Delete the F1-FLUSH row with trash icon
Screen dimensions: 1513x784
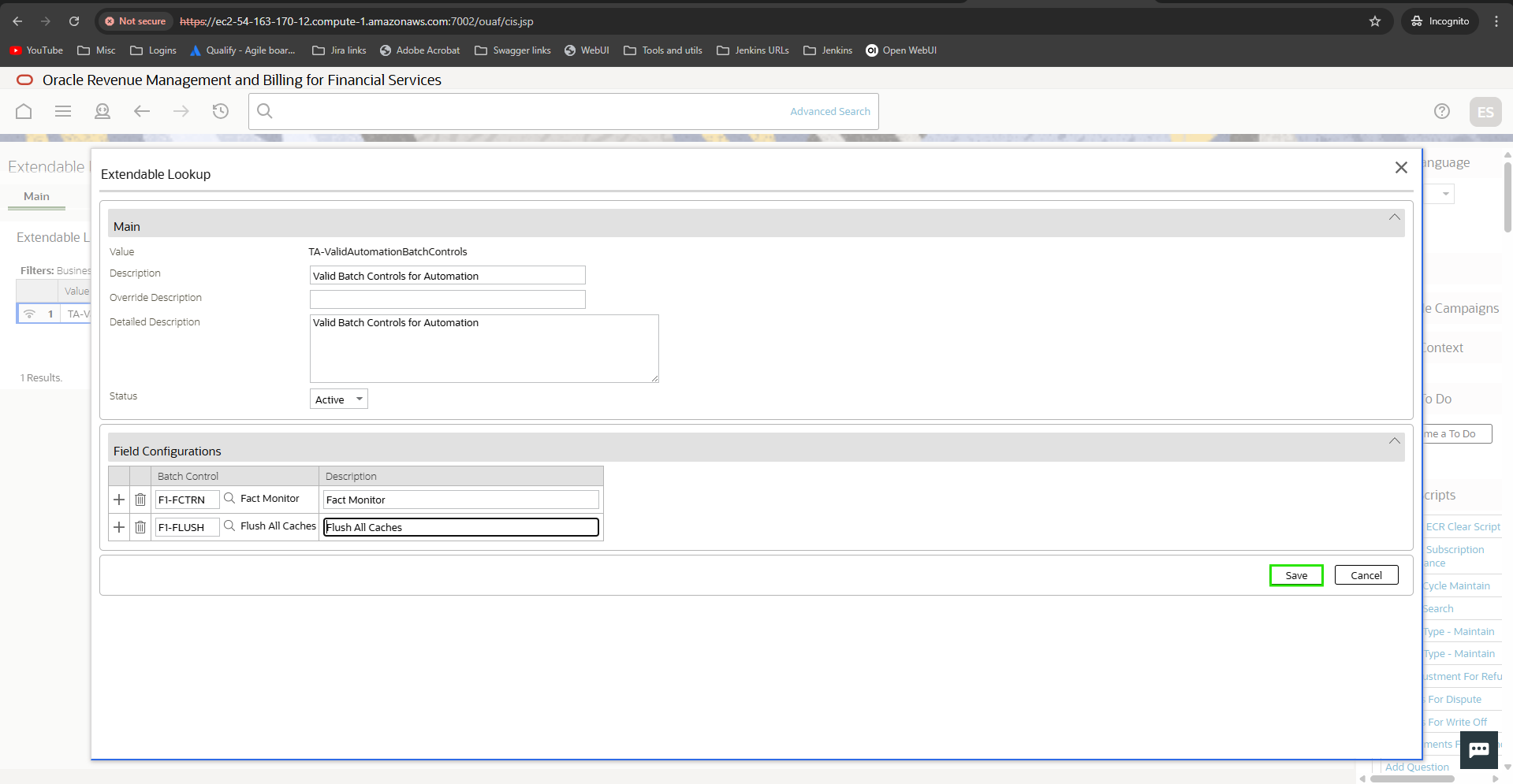[140, 527]
